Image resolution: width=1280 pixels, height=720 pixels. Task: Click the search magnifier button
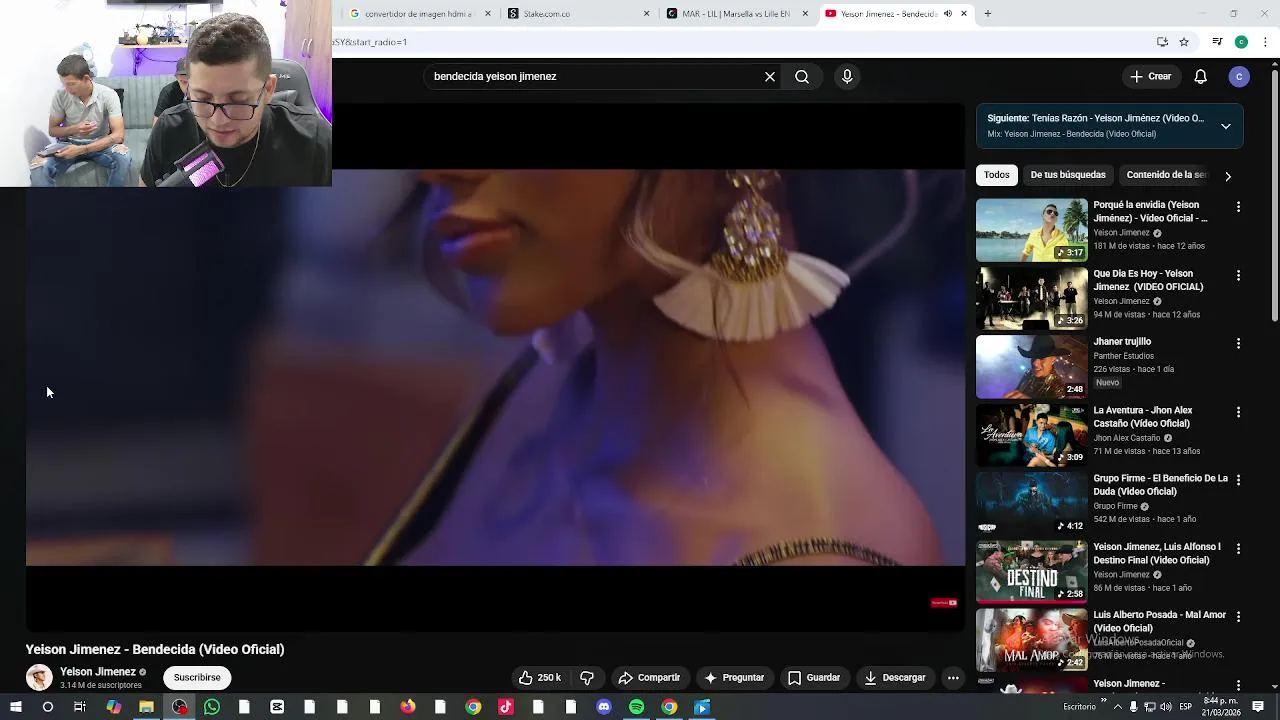[x=802, y=77]
